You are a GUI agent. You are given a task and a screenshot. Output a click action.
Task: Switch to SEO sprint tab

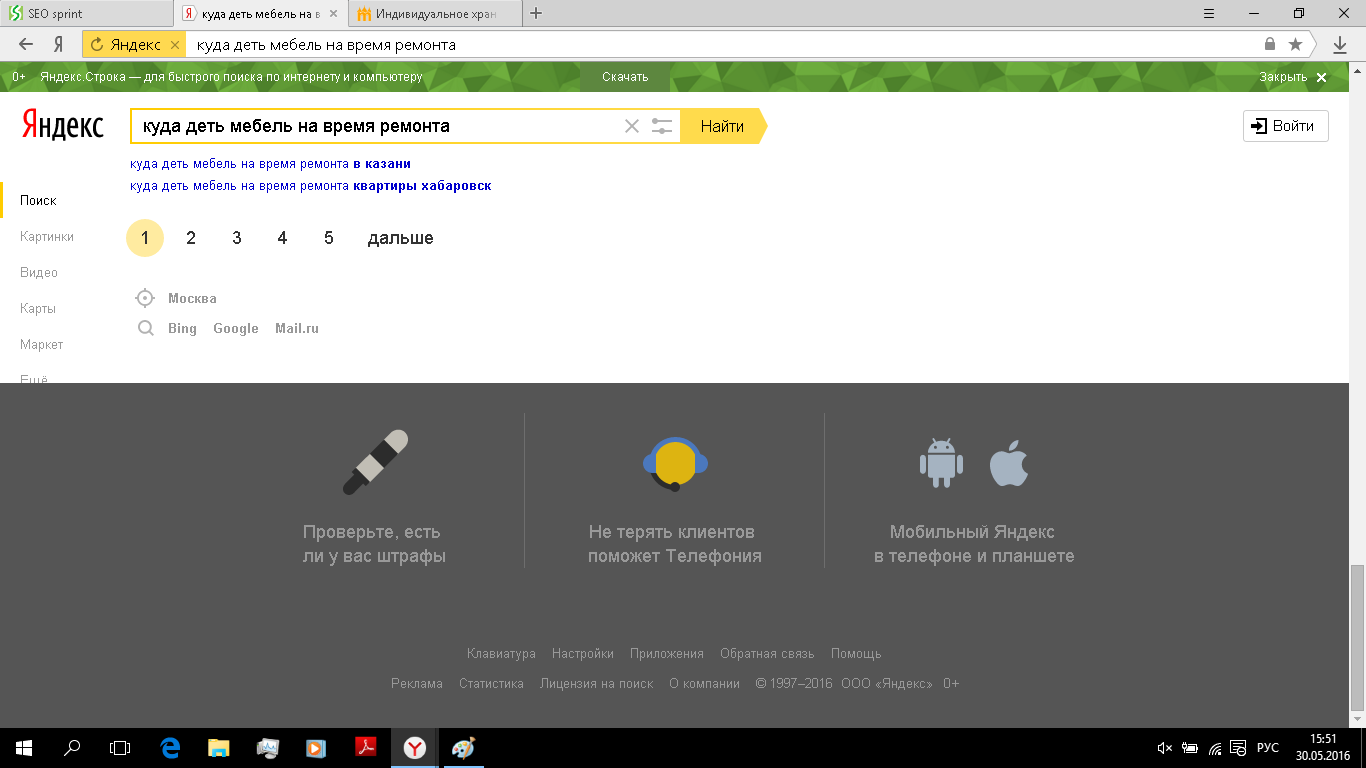click(86, 14)
